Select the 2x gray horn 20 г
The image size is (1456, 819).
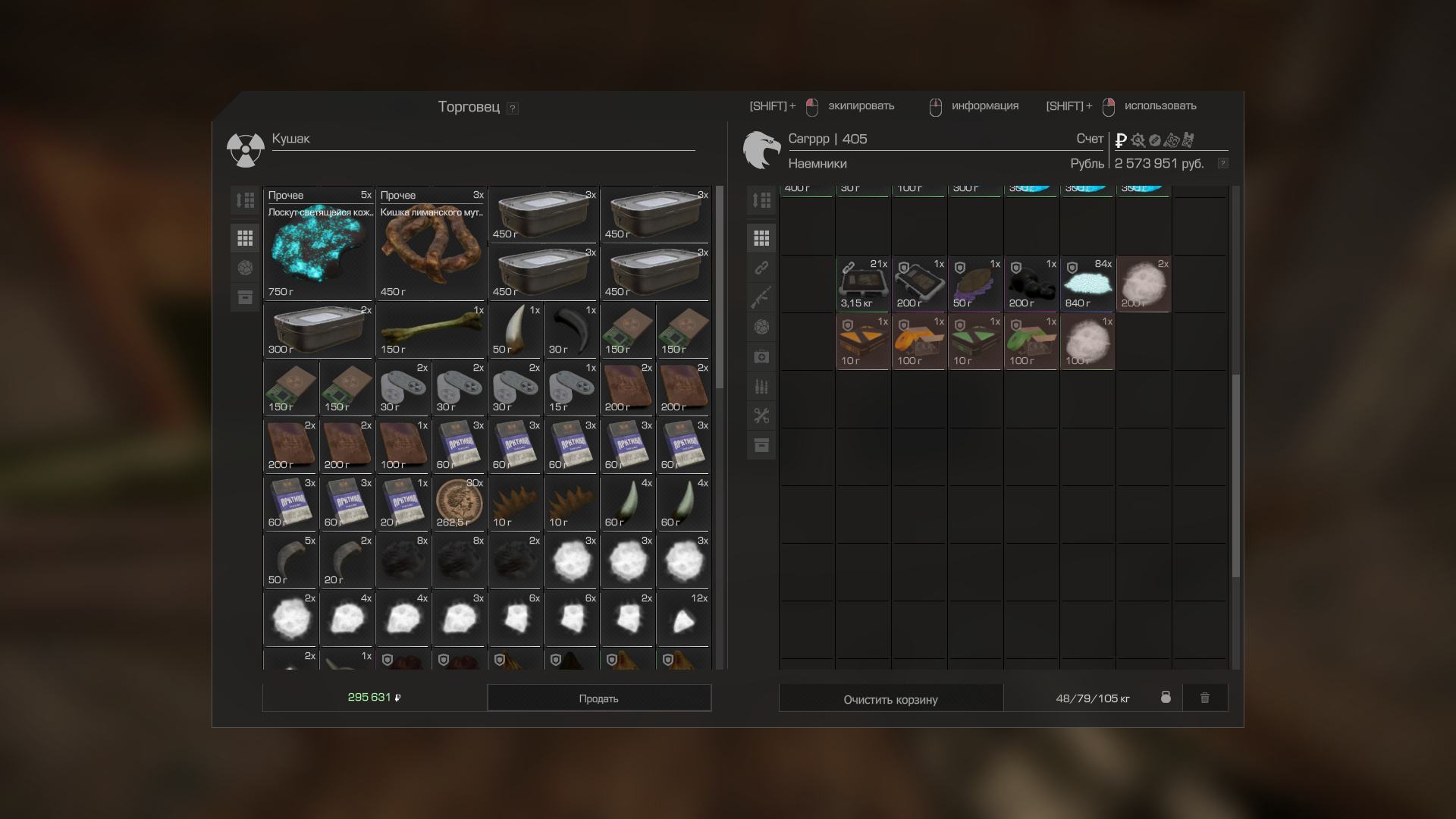point(347,560)
